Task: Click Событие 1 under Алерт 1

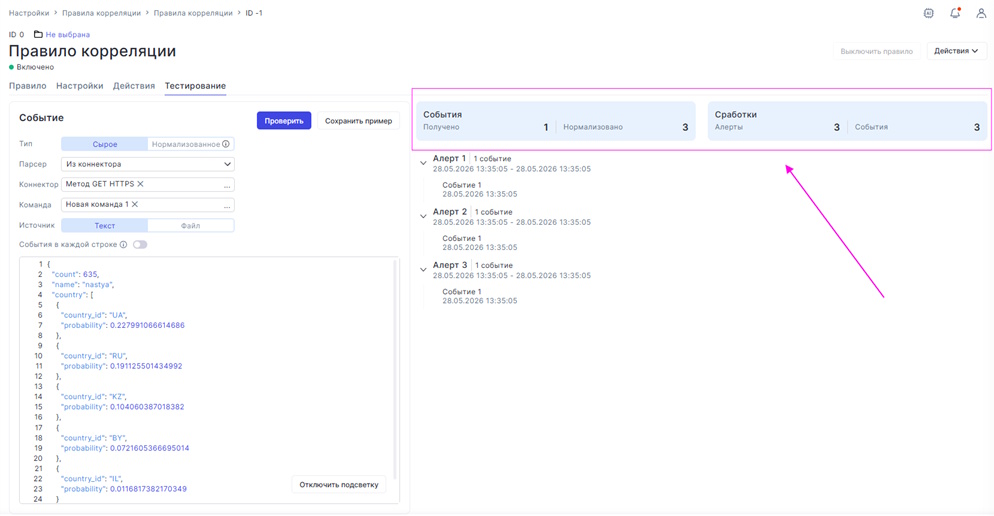Action: coord(462,185)
